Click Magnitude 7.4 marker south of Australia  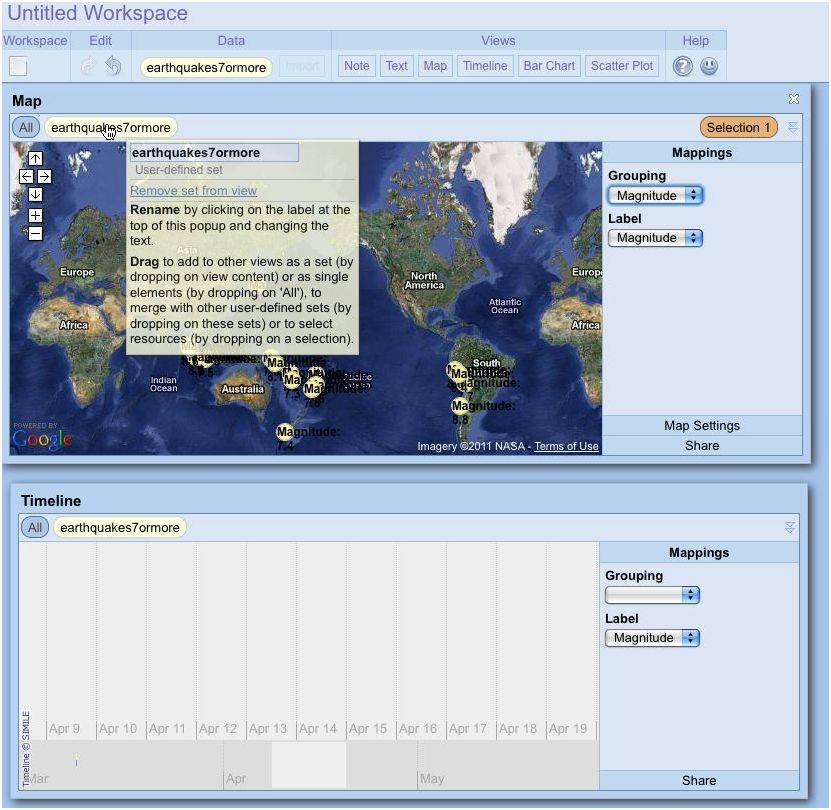[285, 432]
